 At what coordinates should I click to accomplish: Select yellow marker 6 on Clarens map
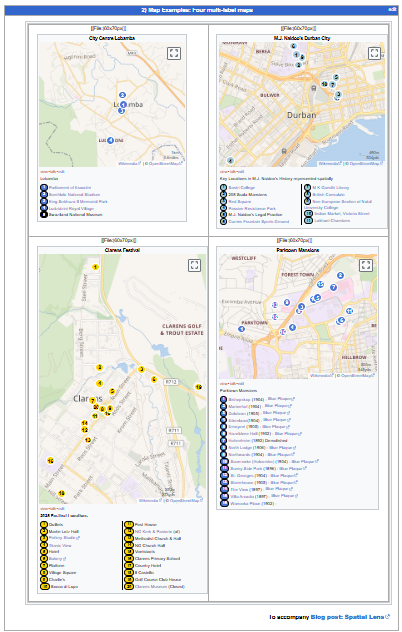pyautogui.click(x=154, y=379)
